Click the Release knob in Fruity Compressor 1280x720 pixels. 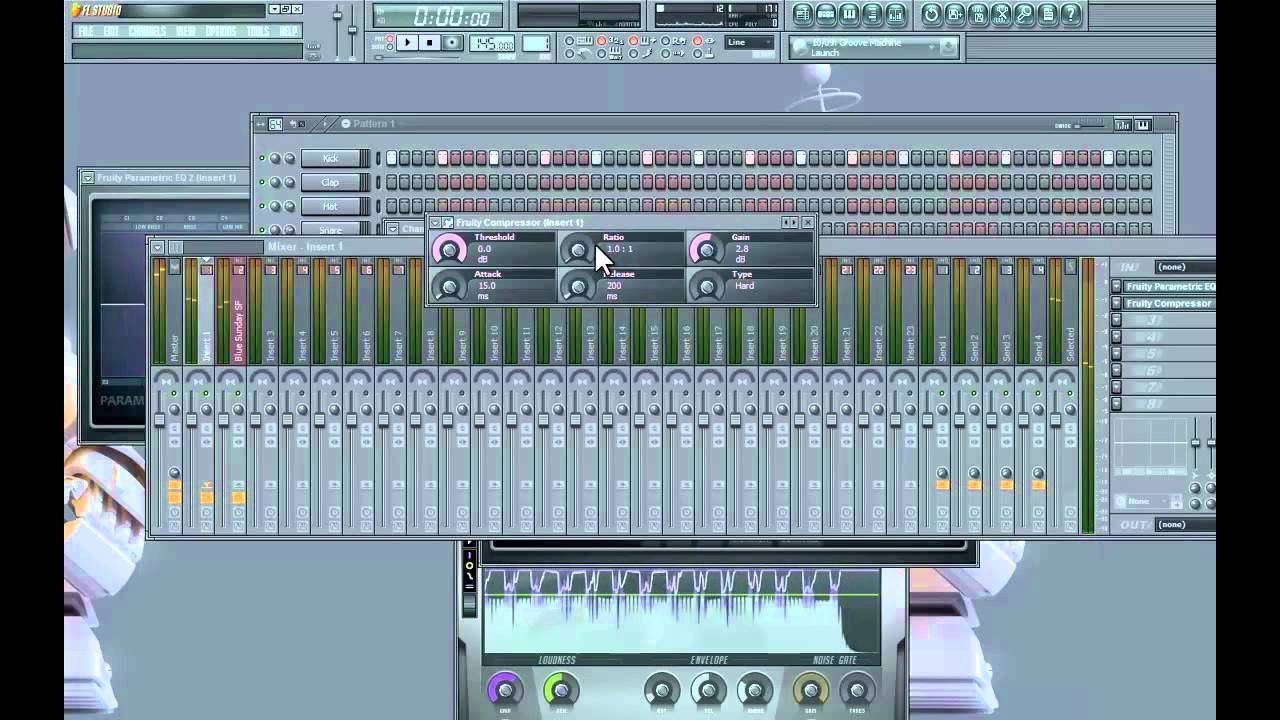577,288
